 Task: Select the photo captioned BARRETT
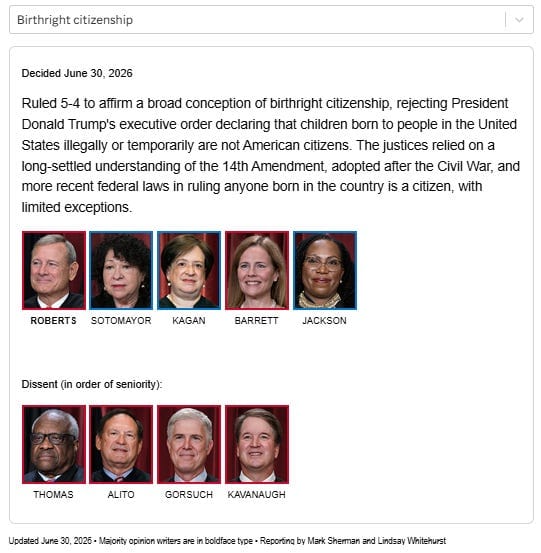(257, 271)
